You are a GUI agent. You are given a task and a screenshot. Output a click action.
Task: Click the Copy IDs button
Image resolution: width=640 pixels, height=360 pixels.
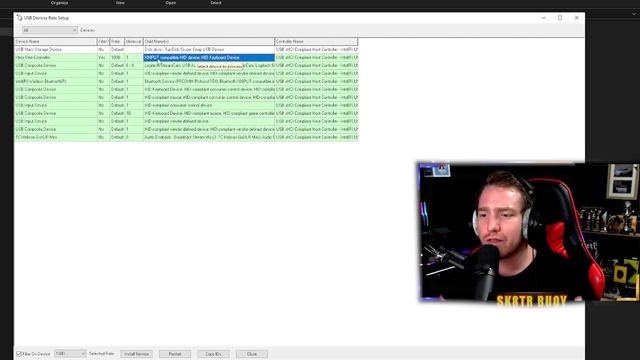[213, 354]
